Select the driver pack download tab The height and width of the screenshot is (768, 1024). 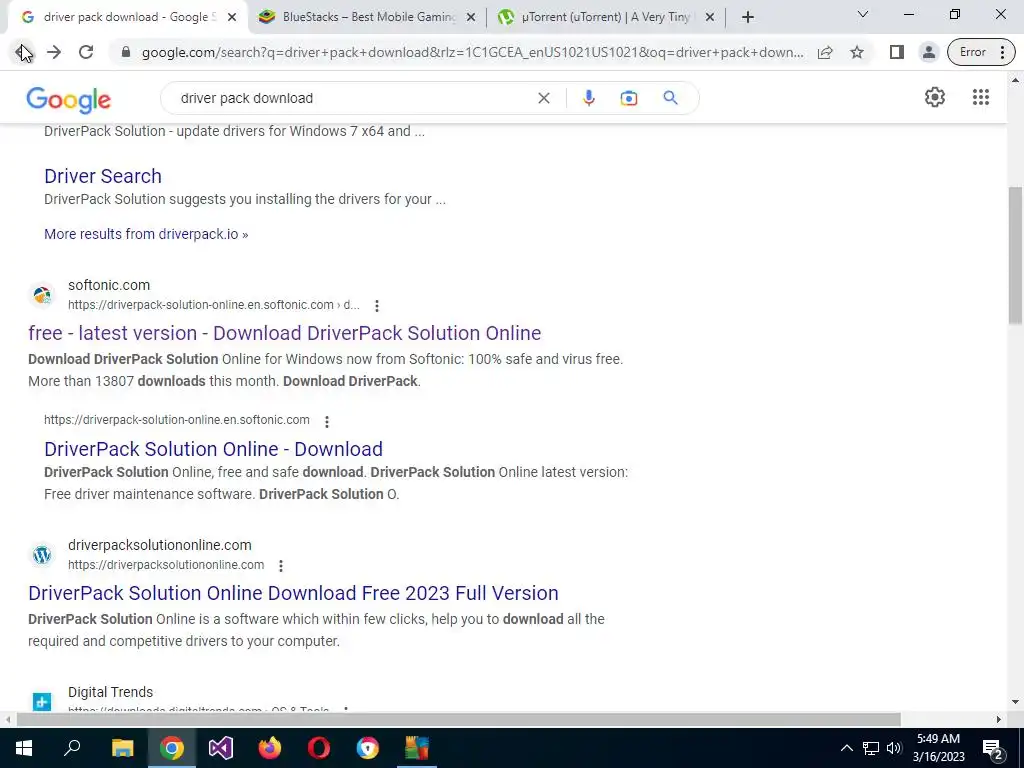pyautogui.click(x=128, y=17)
